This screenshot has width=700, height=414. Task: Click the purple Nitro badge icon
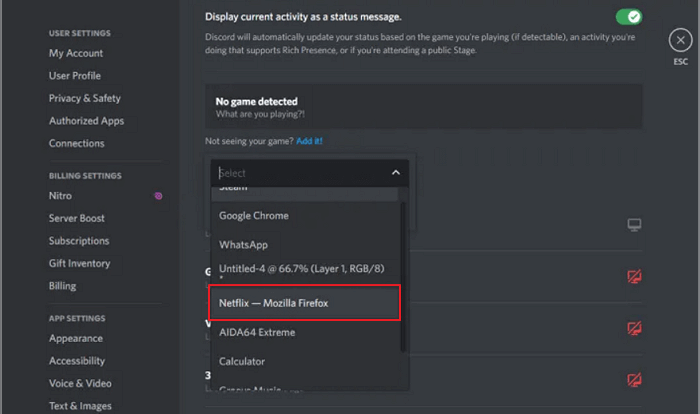point(158,196)
